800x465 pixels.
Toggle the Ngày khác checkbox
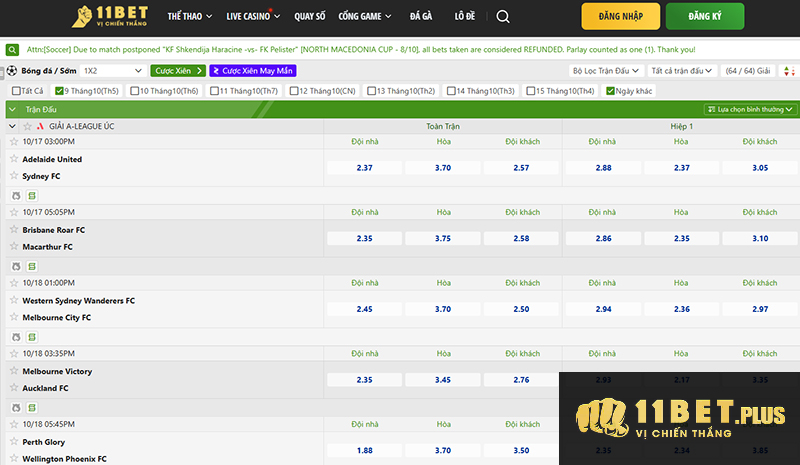click(x=611, y=91)
